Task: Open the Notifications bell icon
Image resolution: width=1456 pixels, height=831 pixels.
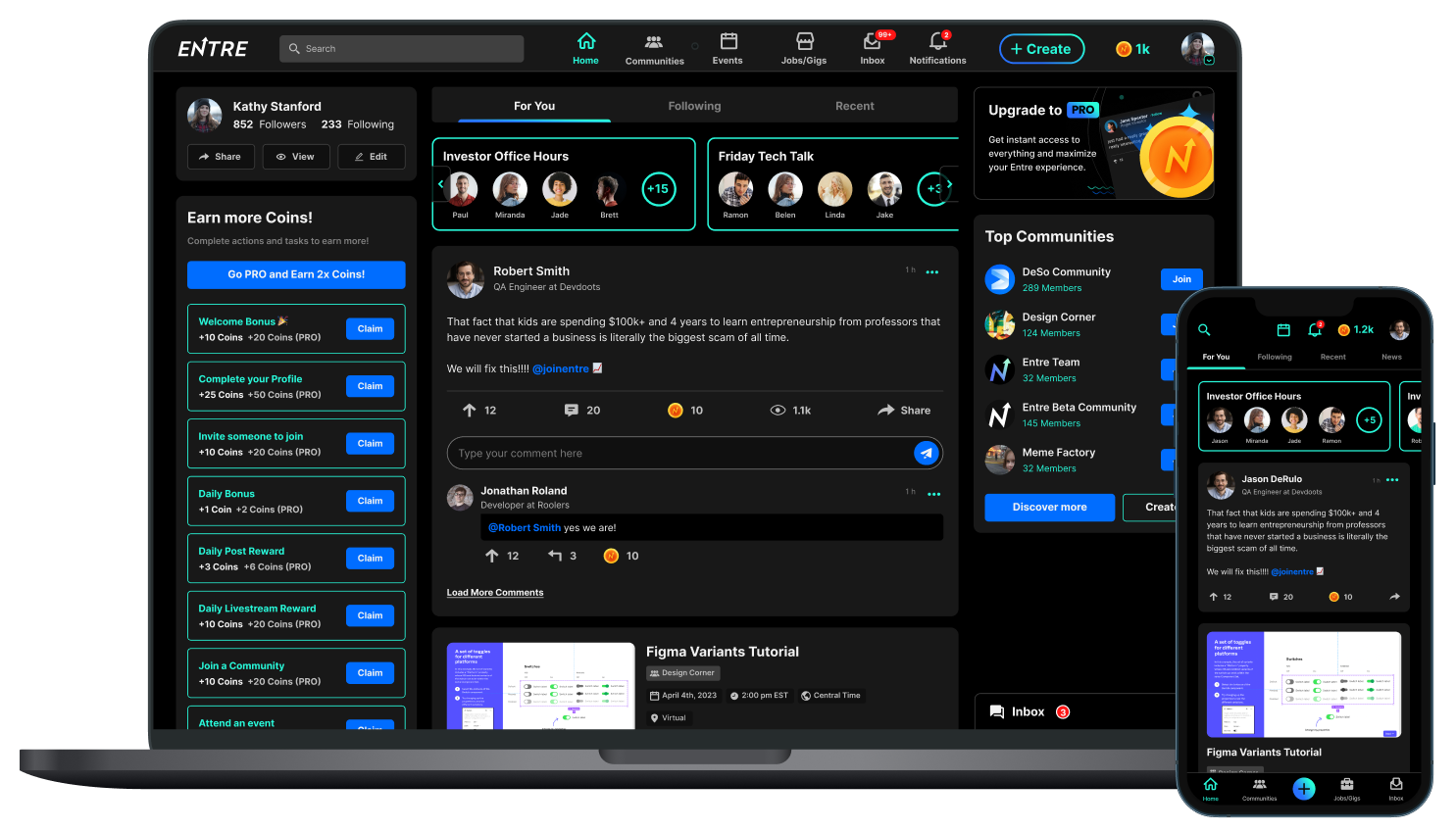Action: (x=937, y=42)
